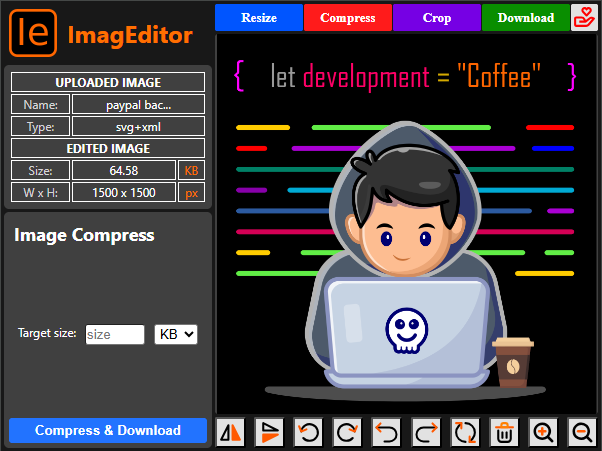Rotate image counter-clockwise
The height and width of the screenshot is (451, 602).
pyautogui.click(x=309, y=432)
